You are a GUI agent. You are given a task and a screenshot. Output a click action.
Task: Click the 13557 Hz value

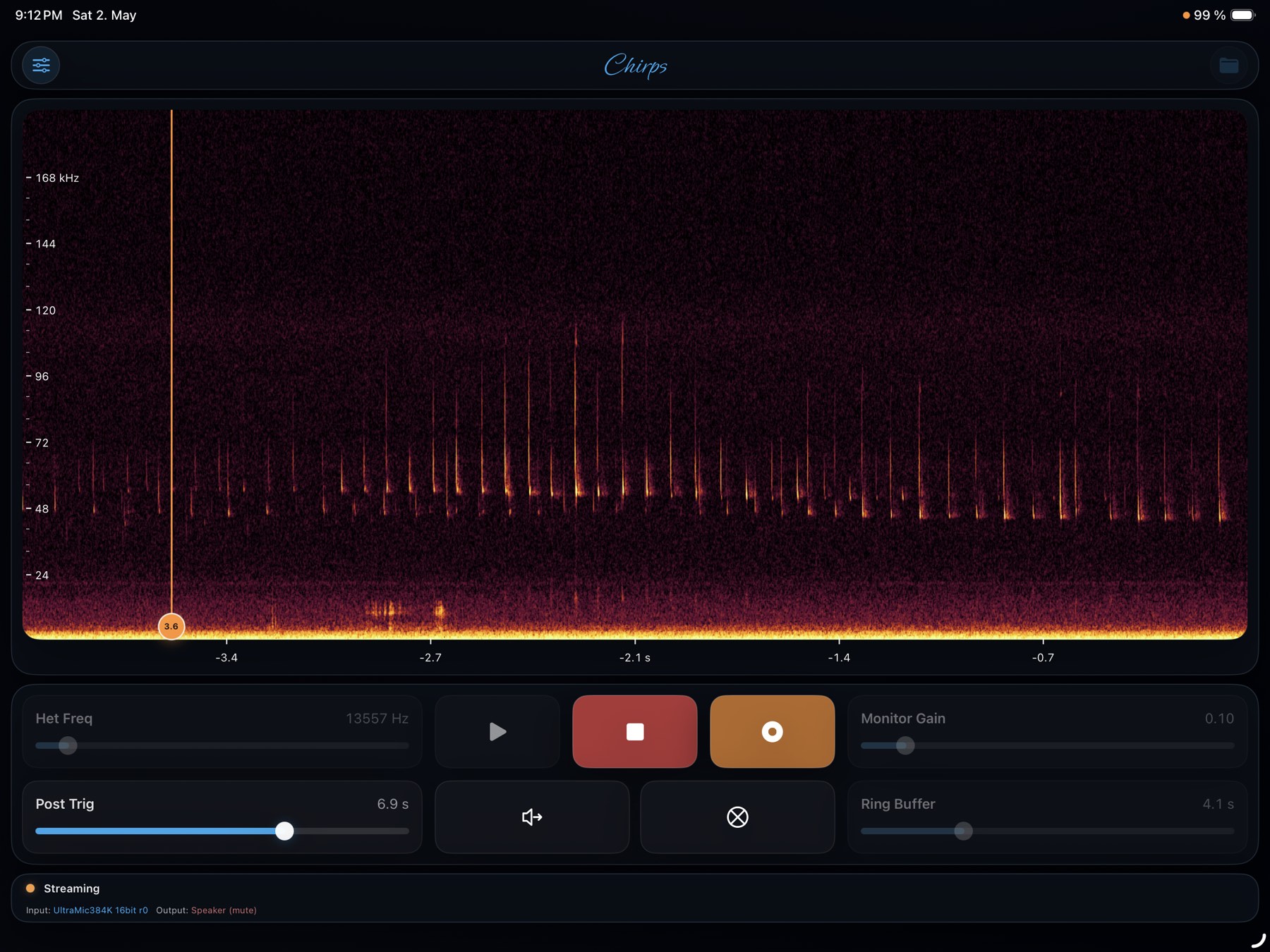click(377, 719)
